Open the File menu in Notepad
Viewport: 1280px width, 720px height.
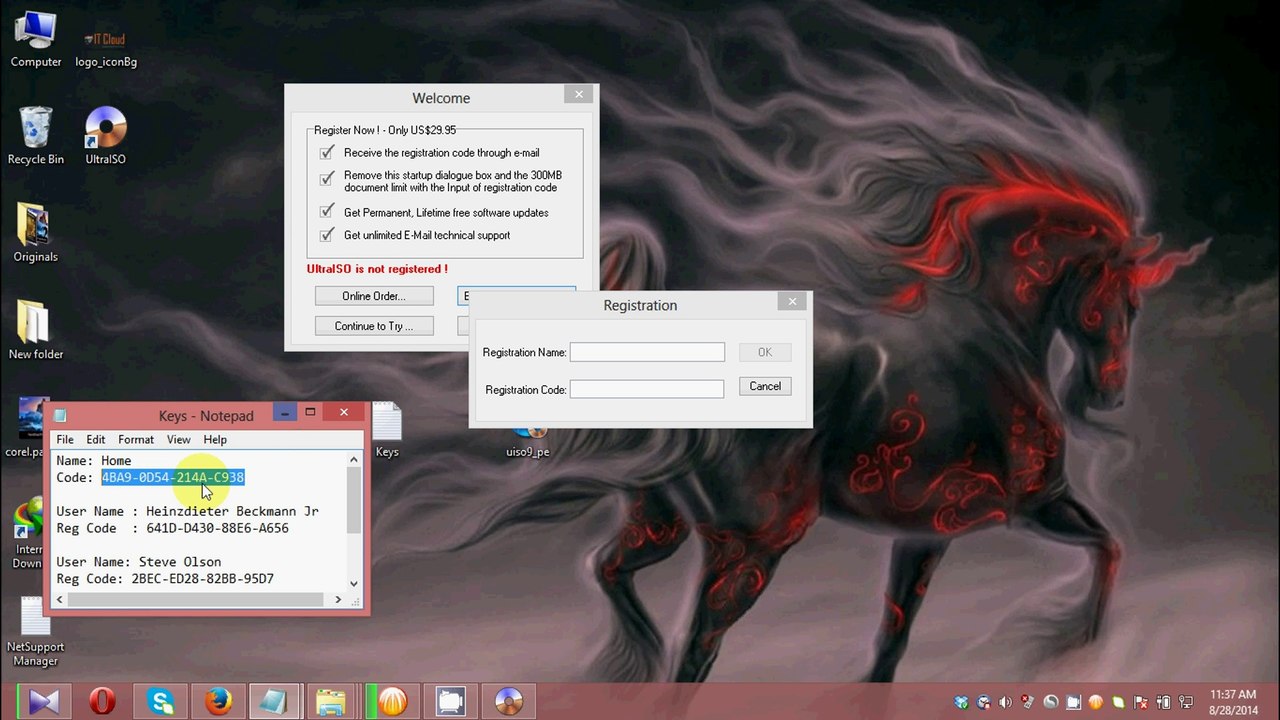click(65, 439)
